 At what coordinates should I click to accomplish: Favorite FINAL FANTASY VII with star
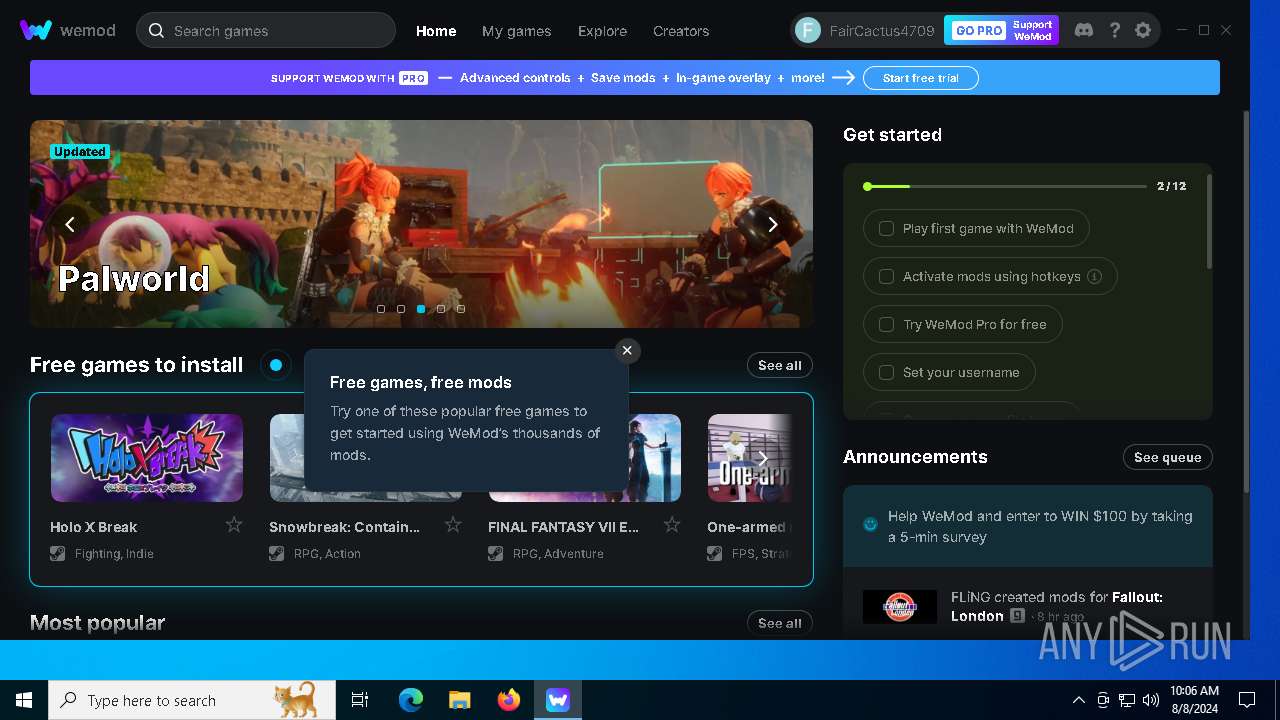(672, 525)
